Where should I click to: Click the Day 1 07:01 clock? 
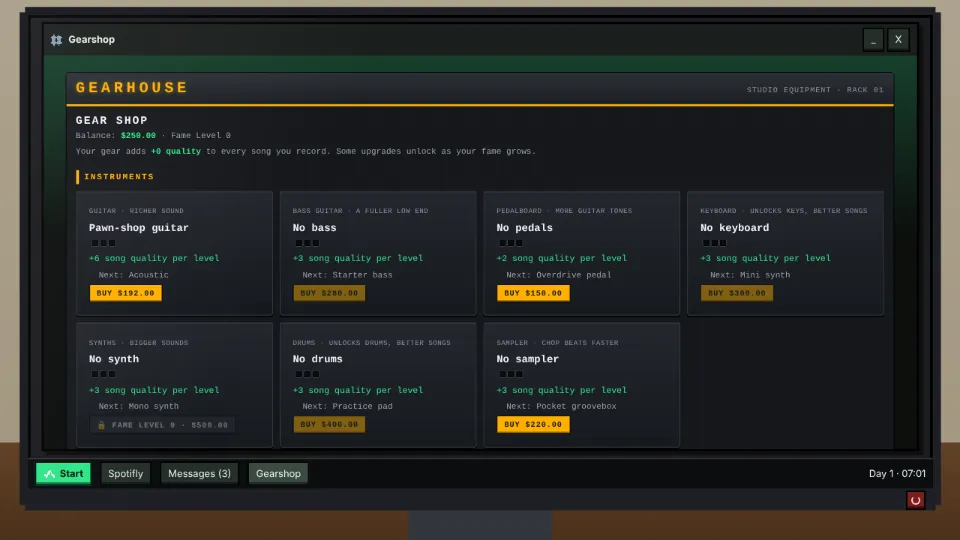pos(897,473)
